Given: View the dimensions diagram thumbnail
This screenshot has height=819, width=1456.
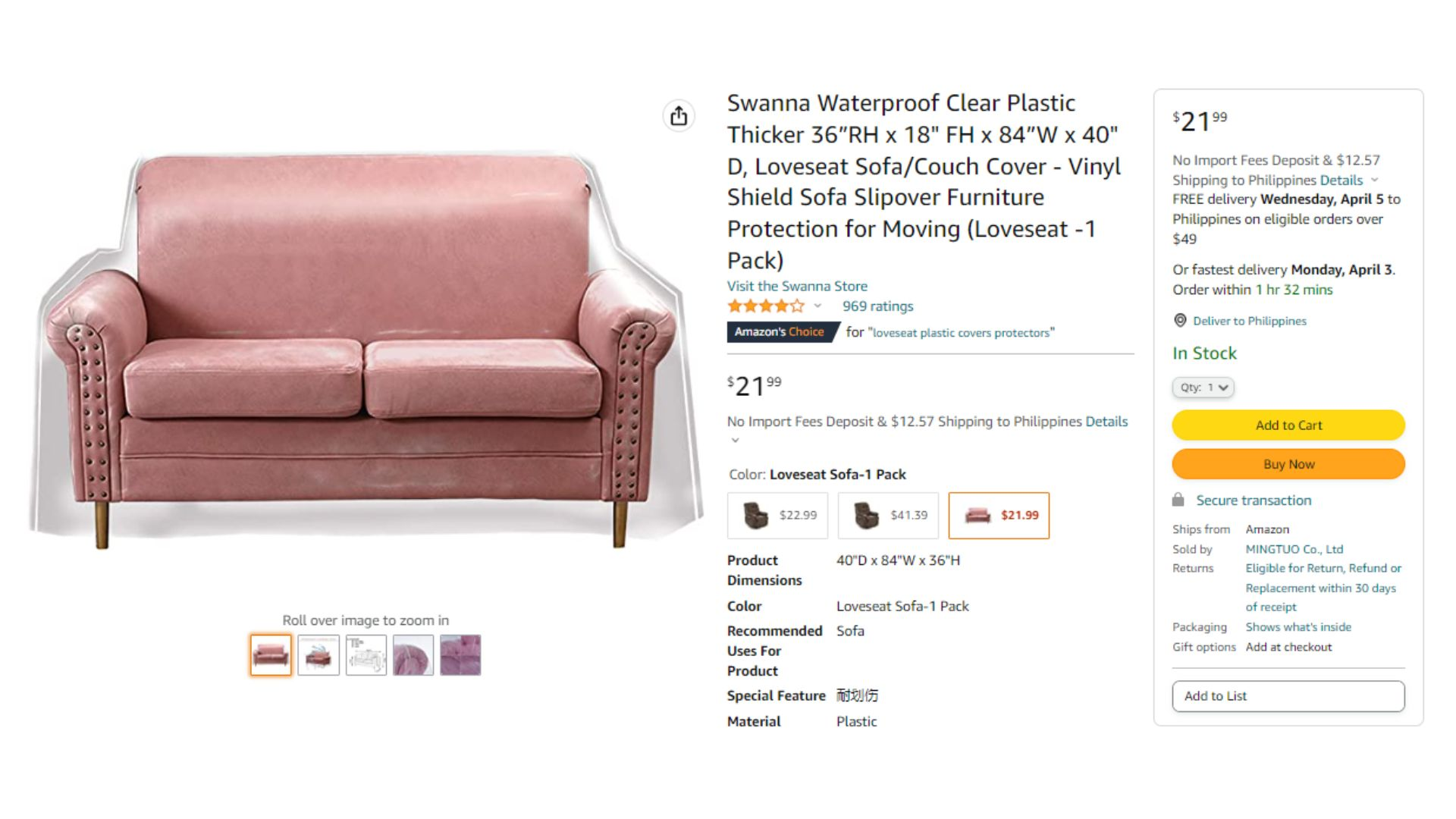Looking at the screenshot, I should click(x=366, y=655).
